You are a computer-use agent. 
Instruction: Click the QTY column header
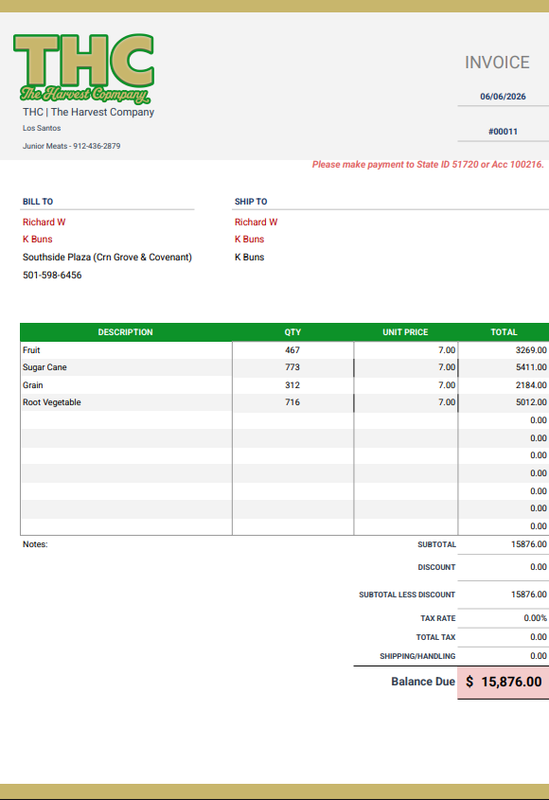[x=293, y=332]
